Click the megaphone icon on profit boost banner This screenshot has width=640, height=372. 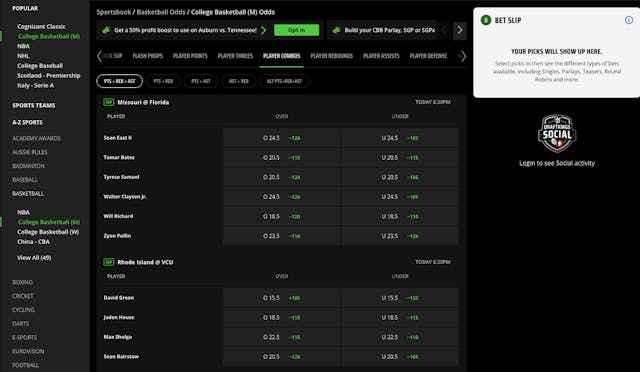(106, 30)
